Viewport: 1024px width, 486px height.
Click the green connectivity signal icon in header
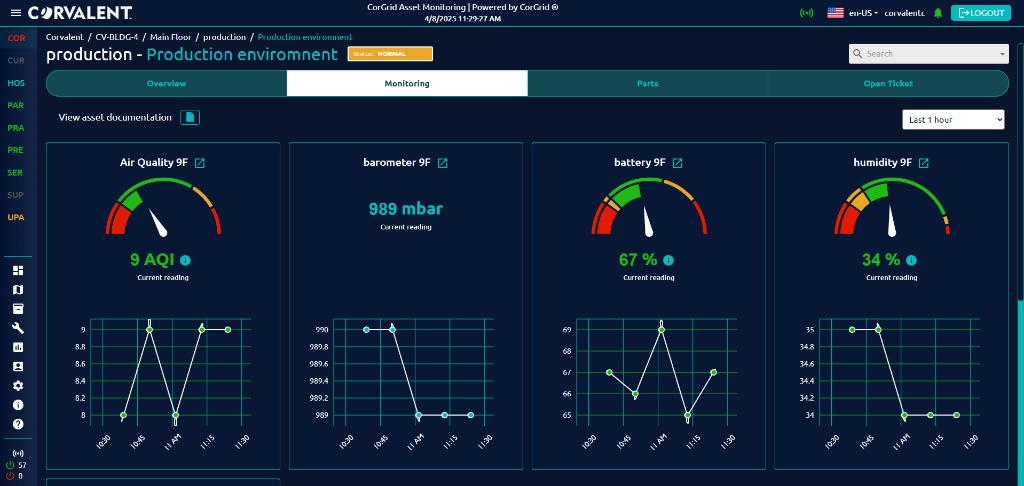(807, 13)
